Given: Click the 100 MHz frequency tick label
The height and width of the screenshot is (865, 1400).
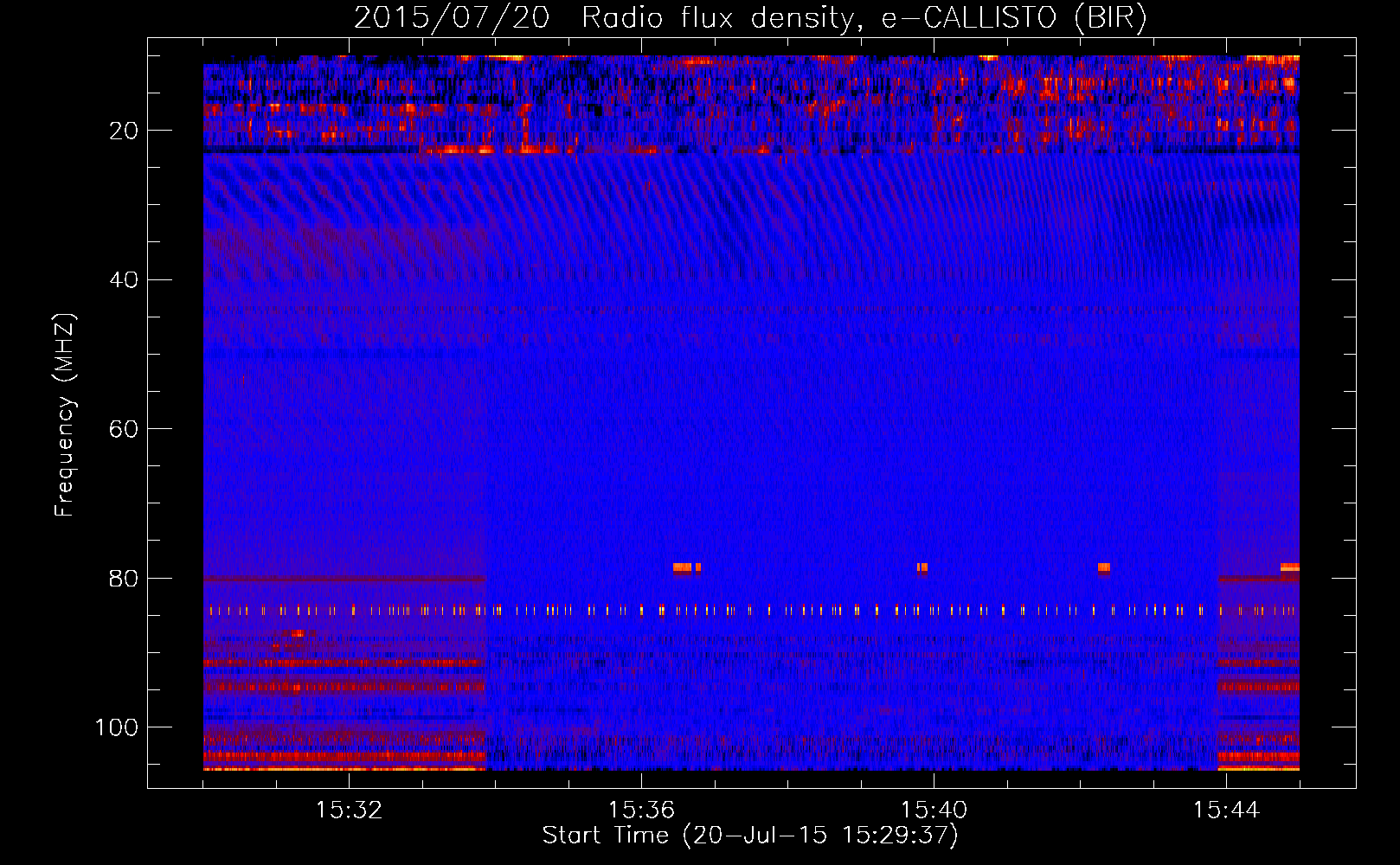Looking at the screenshot, I should click(117, 727).
